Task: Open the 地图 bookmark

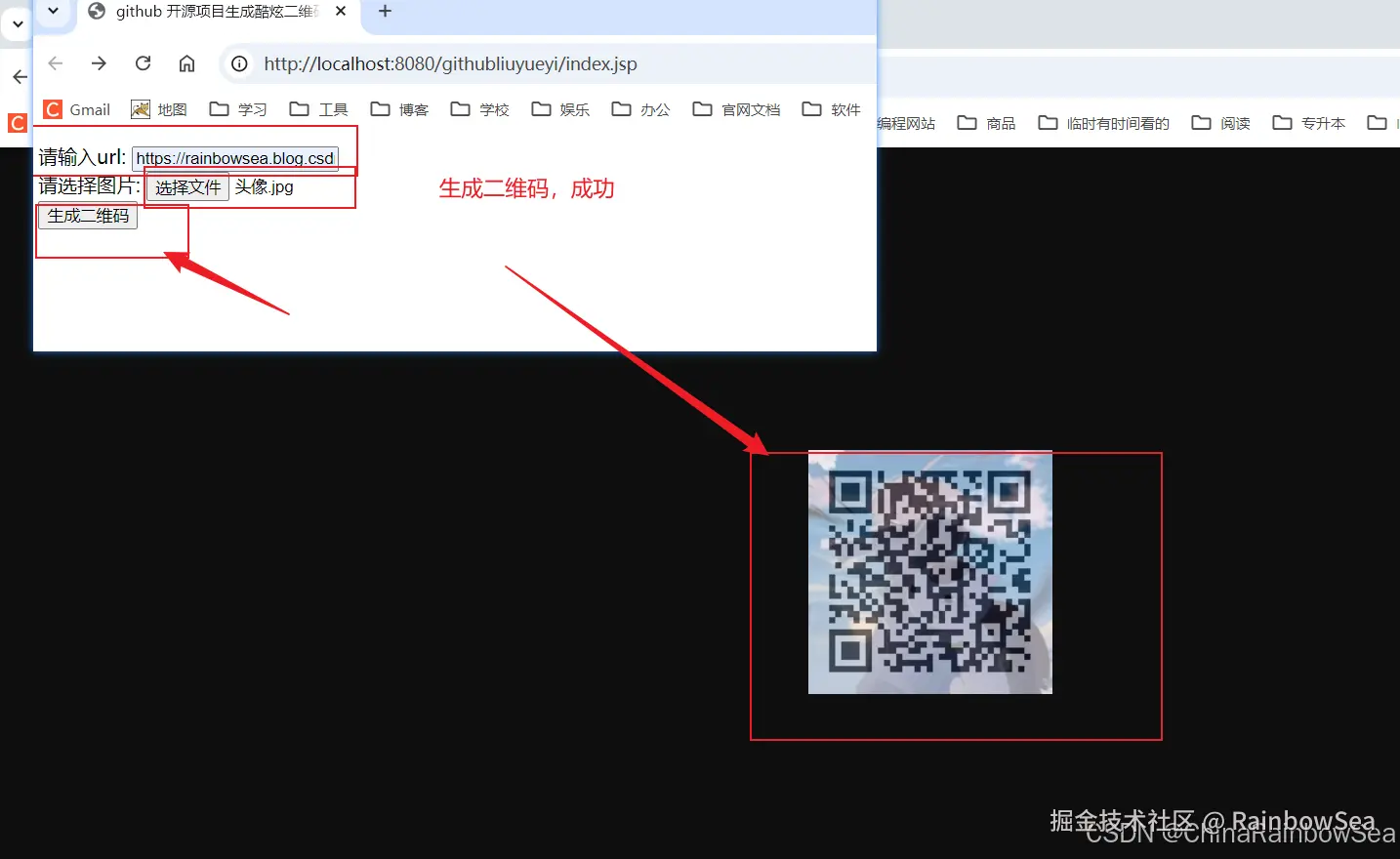Action: pyautogui.click(x=159, y=109)
